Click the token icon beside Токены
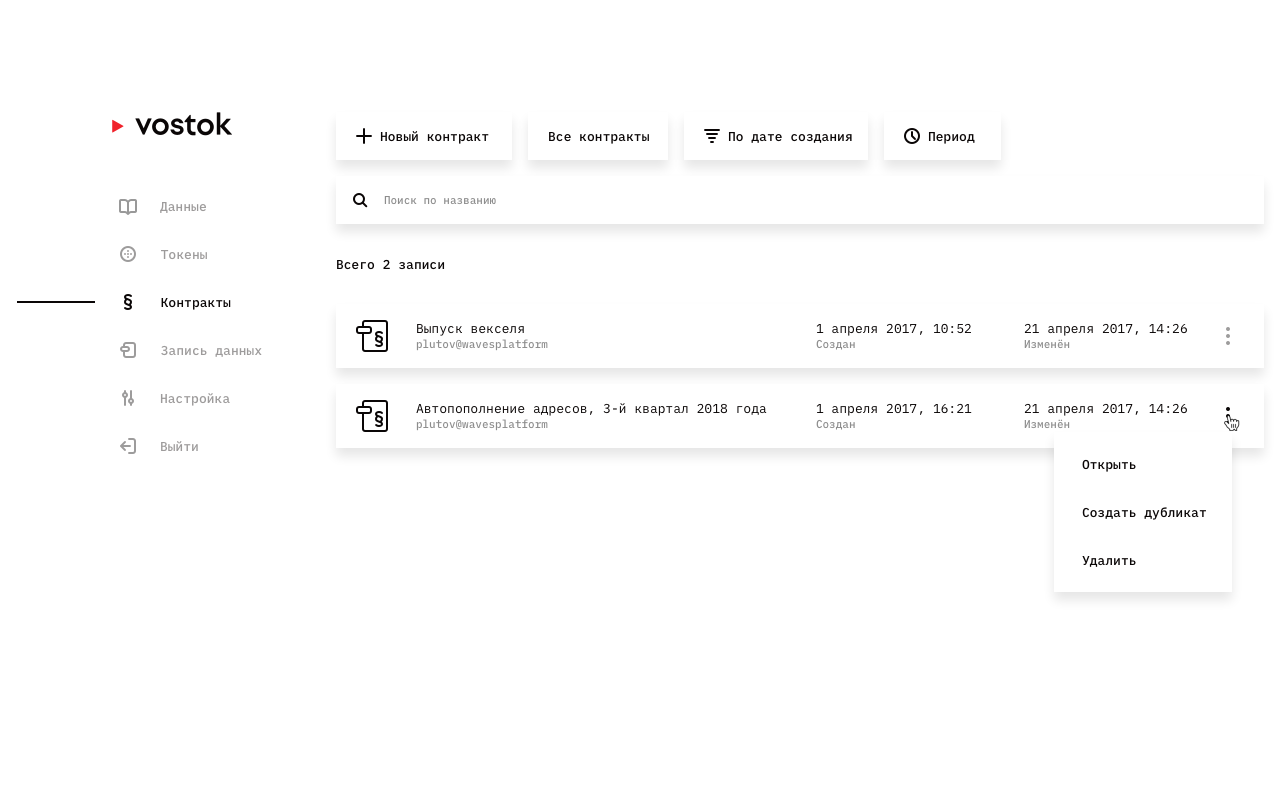Viewport: 1280px width, 800px height. 128,254
